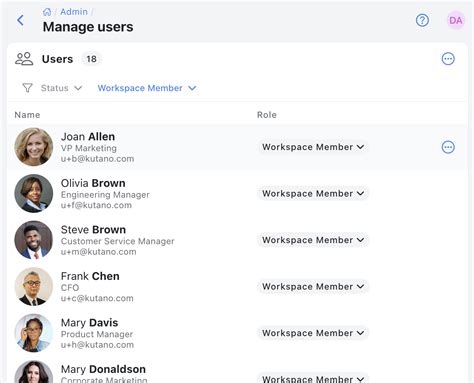Click Frank Chen's profile photo
This screenshot has height=383, width=474.
point(34,286)
